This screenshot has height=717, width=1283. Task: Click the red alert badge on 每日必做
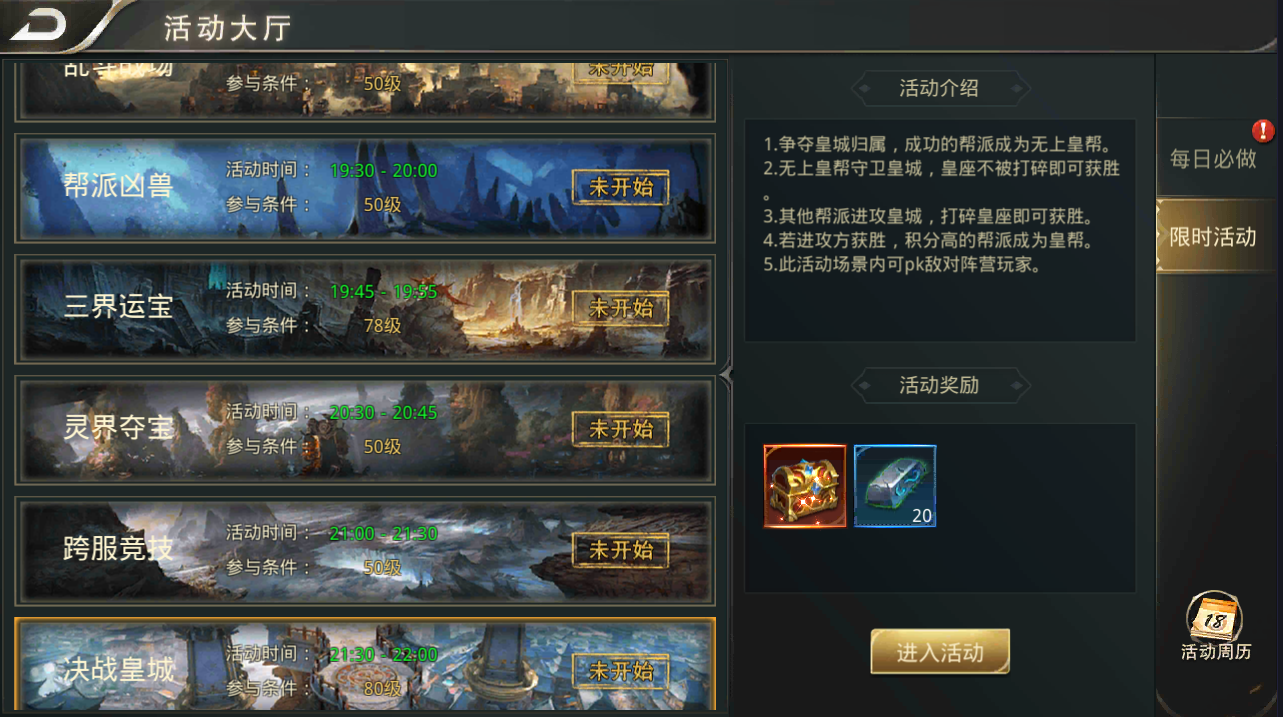point(1263,130)
